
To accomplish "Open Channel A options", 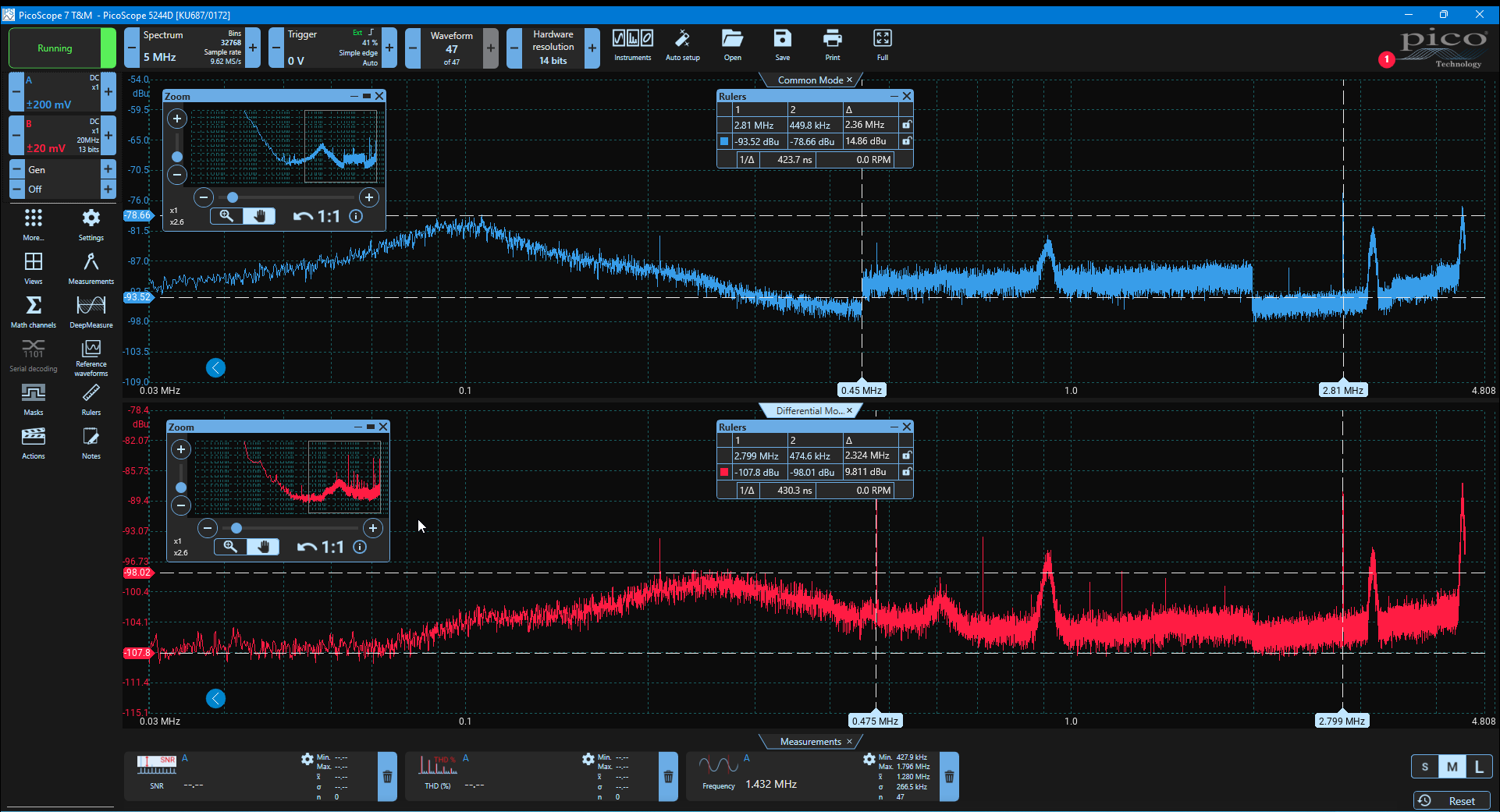I will [62, 92].
